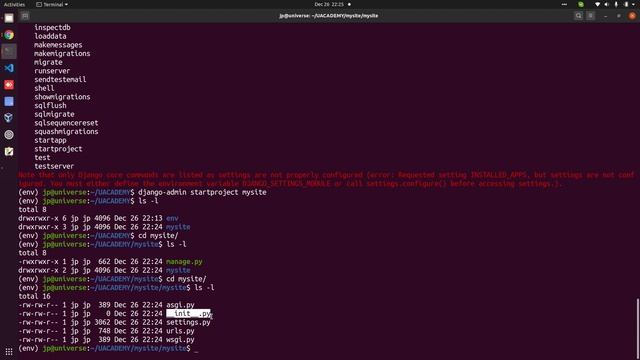640x360 pixels.
Task: Click 'runserver' in the command list
Action: 52,71
